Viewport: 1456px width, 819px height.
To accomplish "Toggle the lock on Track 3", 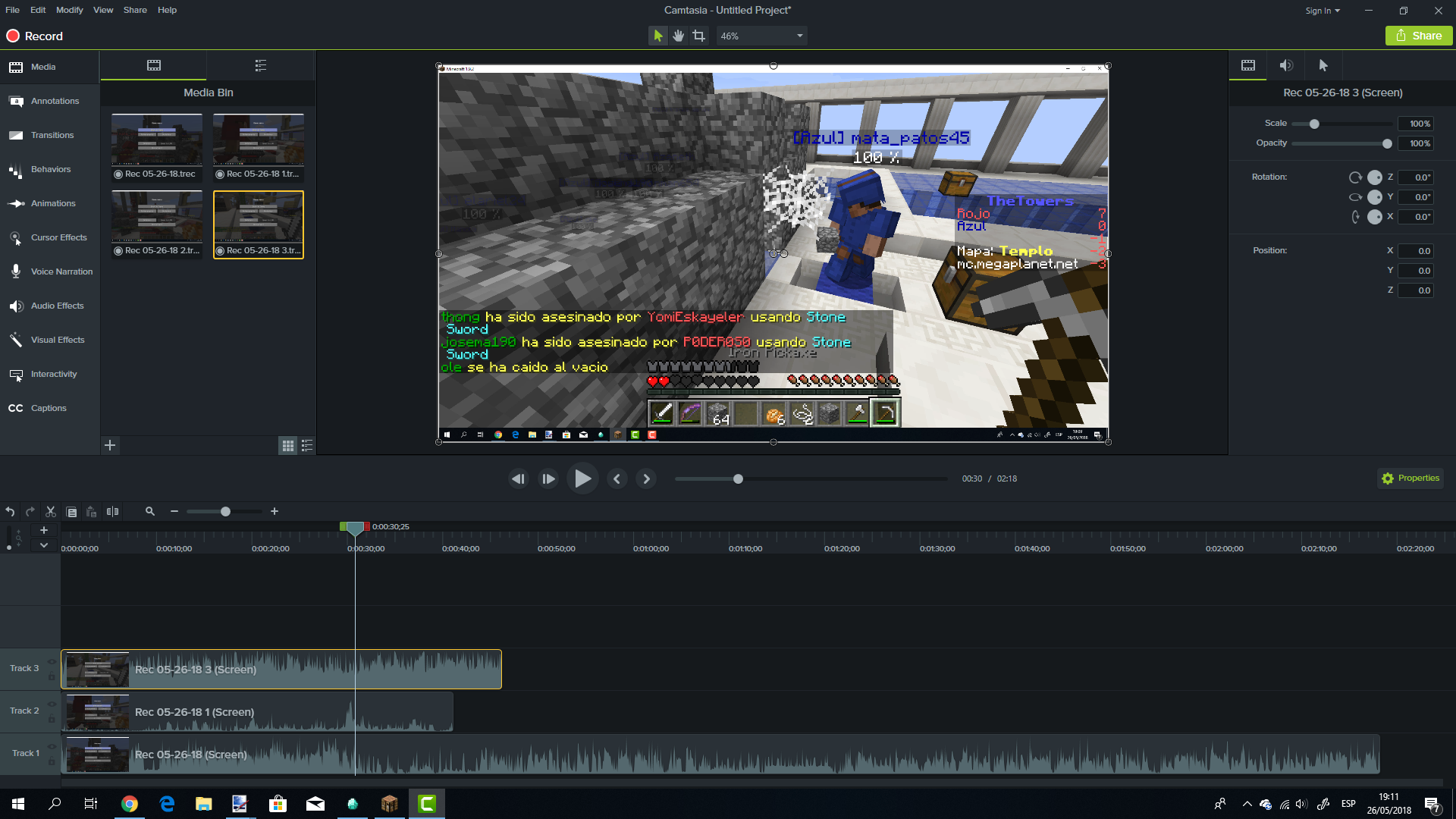I will [x=52, y=676].
